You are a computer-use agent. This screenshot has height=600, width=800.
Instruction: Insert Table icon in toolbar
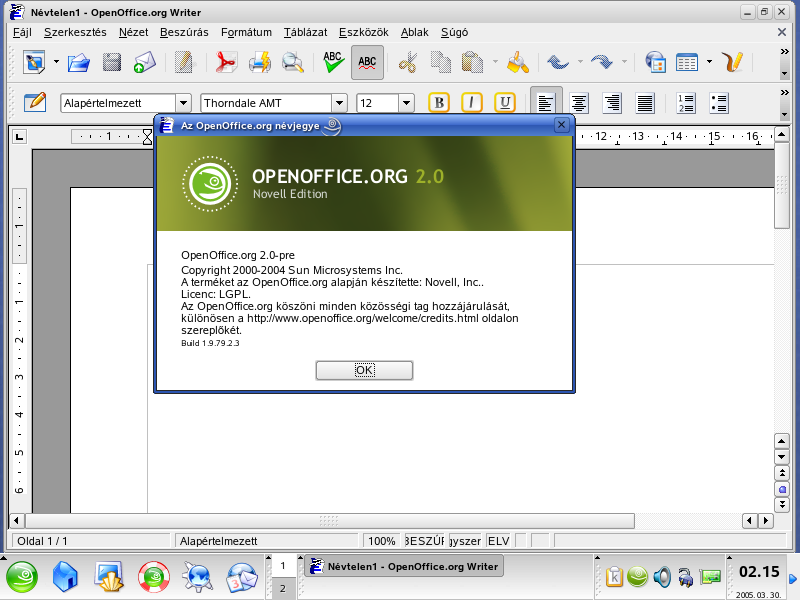(x=687, y=62)
